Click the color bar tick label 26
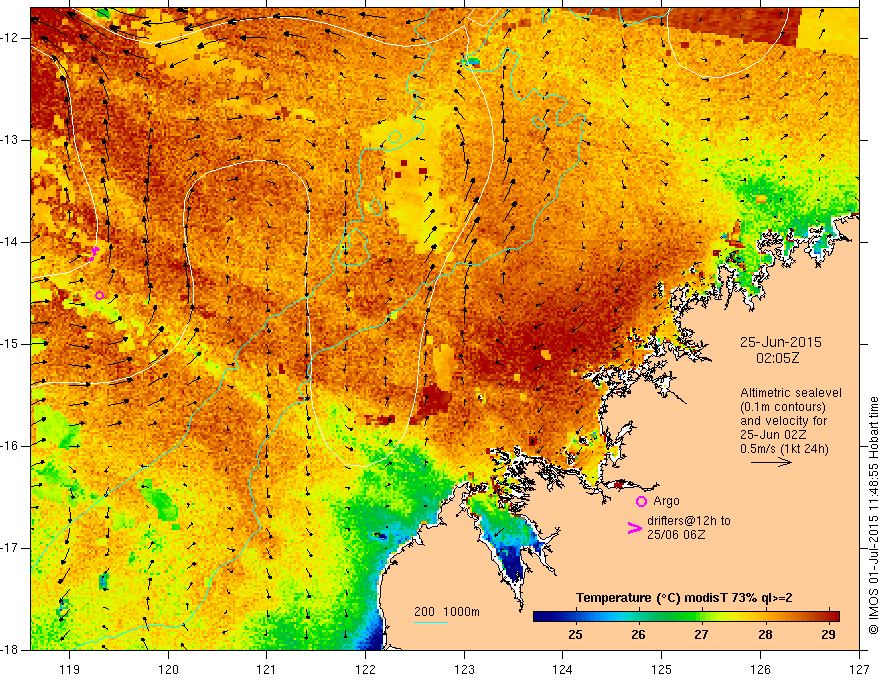This screenshot has width=880, height=680. 638,635
